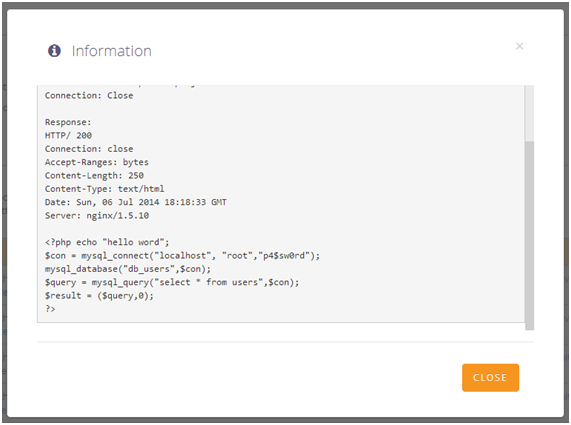
Task: Dismiss dialog with the X icon
Action: (x=519, y=46)
